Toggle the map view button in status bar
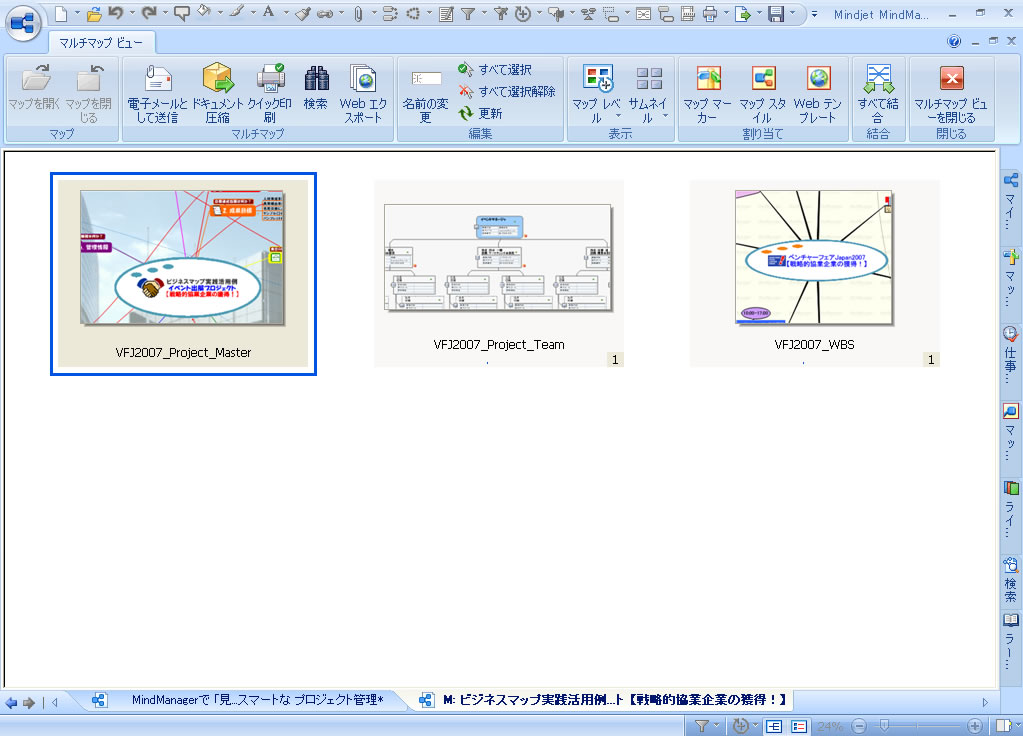1023x736 pixels. tap(771, 726)
